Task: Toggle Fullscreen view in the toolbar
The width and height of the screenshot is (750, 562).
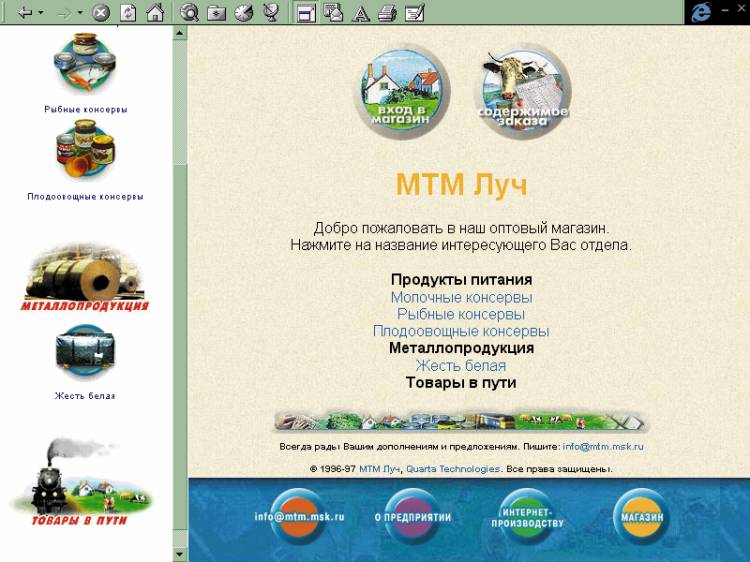Action: click(x=306, y=13)
